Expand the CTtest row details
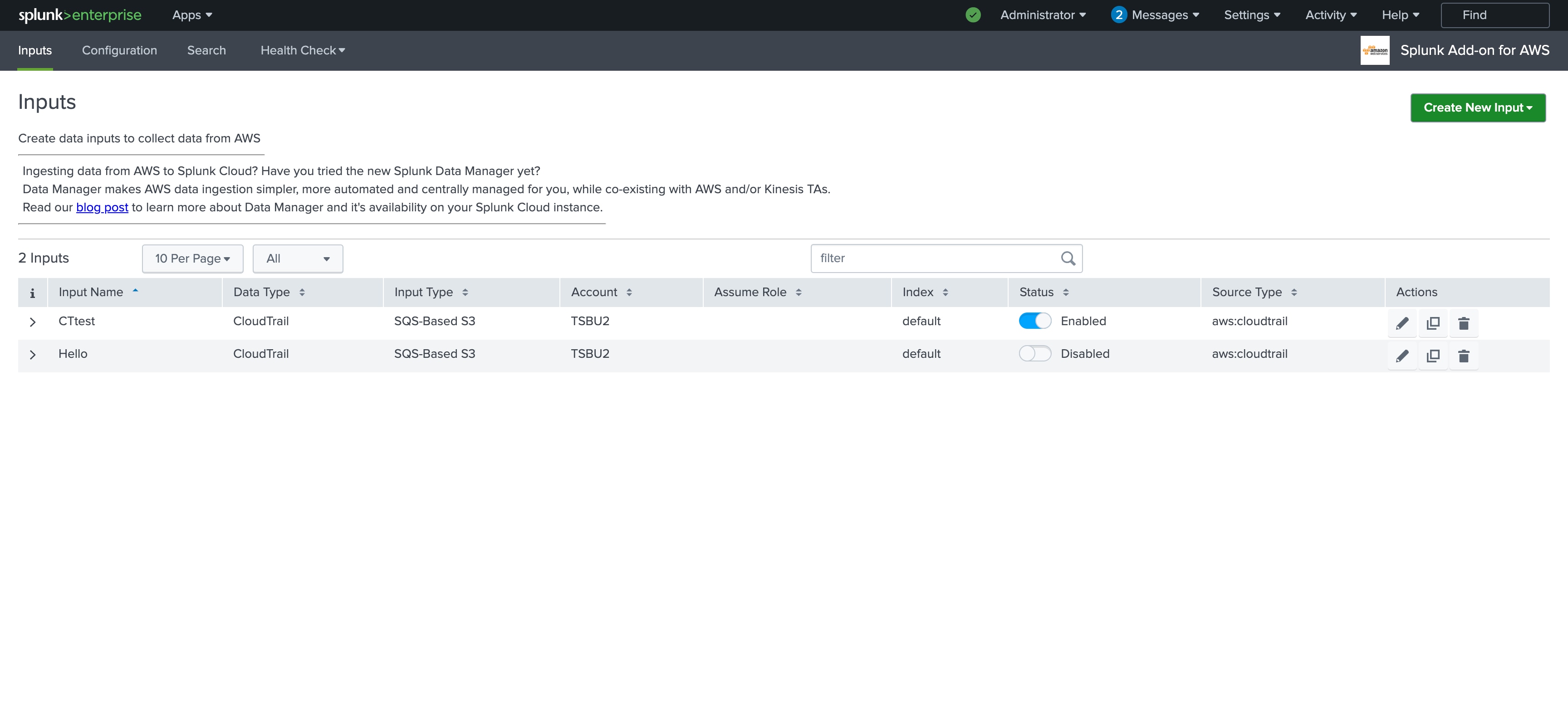 tap(33, 322)
